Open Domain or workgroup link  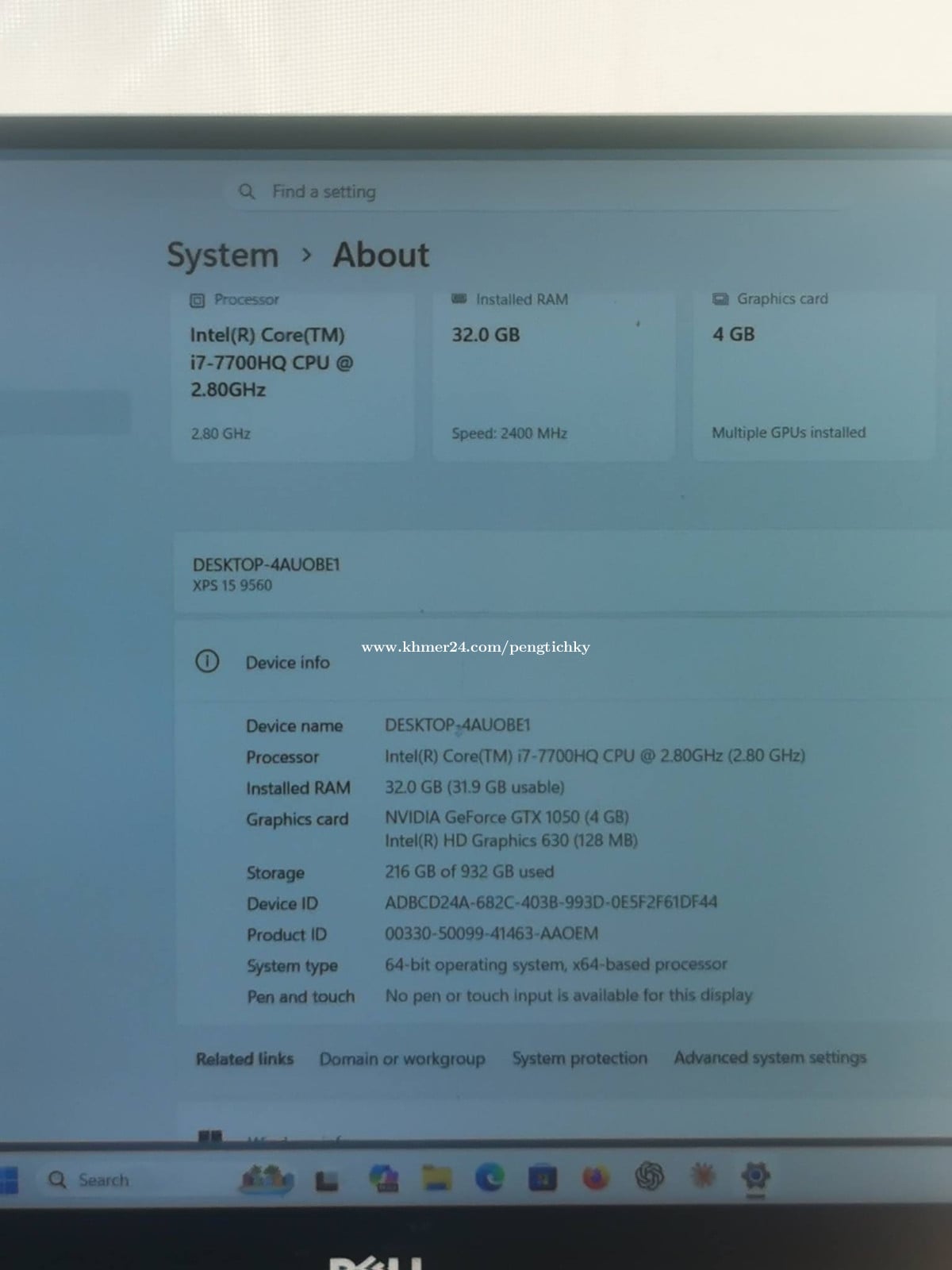[402, 1059]
